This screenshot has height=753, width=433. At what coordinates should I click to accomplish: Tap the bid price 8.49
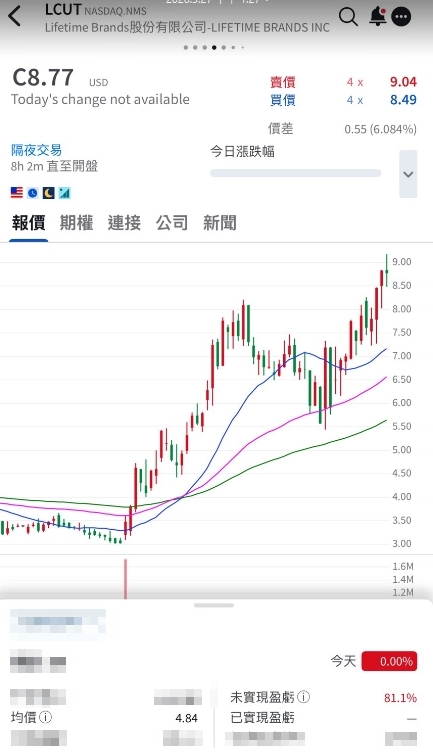[x=403, y=100]
